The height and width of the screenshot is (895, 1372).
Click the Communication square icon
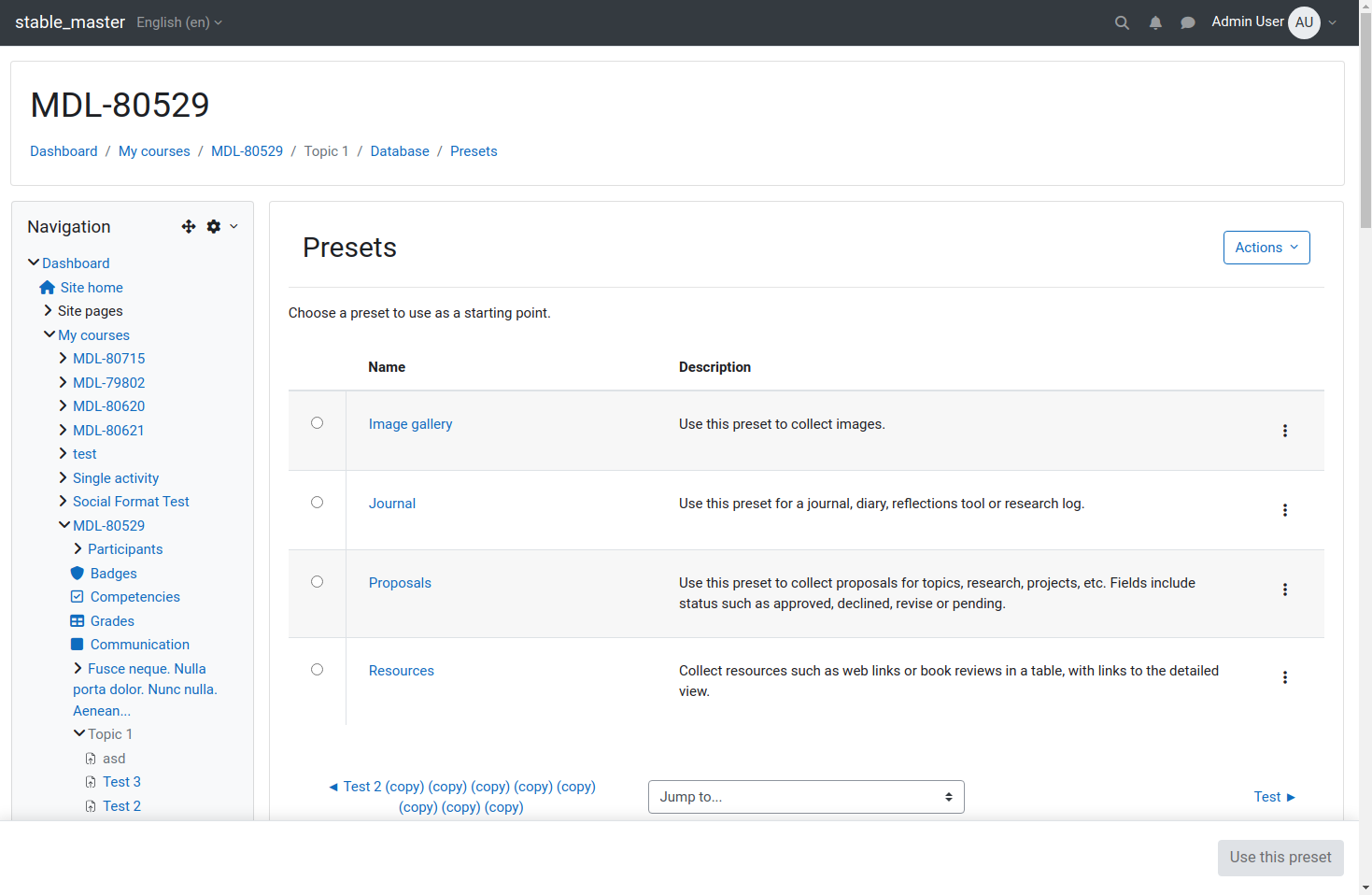(x=78, y=645)
